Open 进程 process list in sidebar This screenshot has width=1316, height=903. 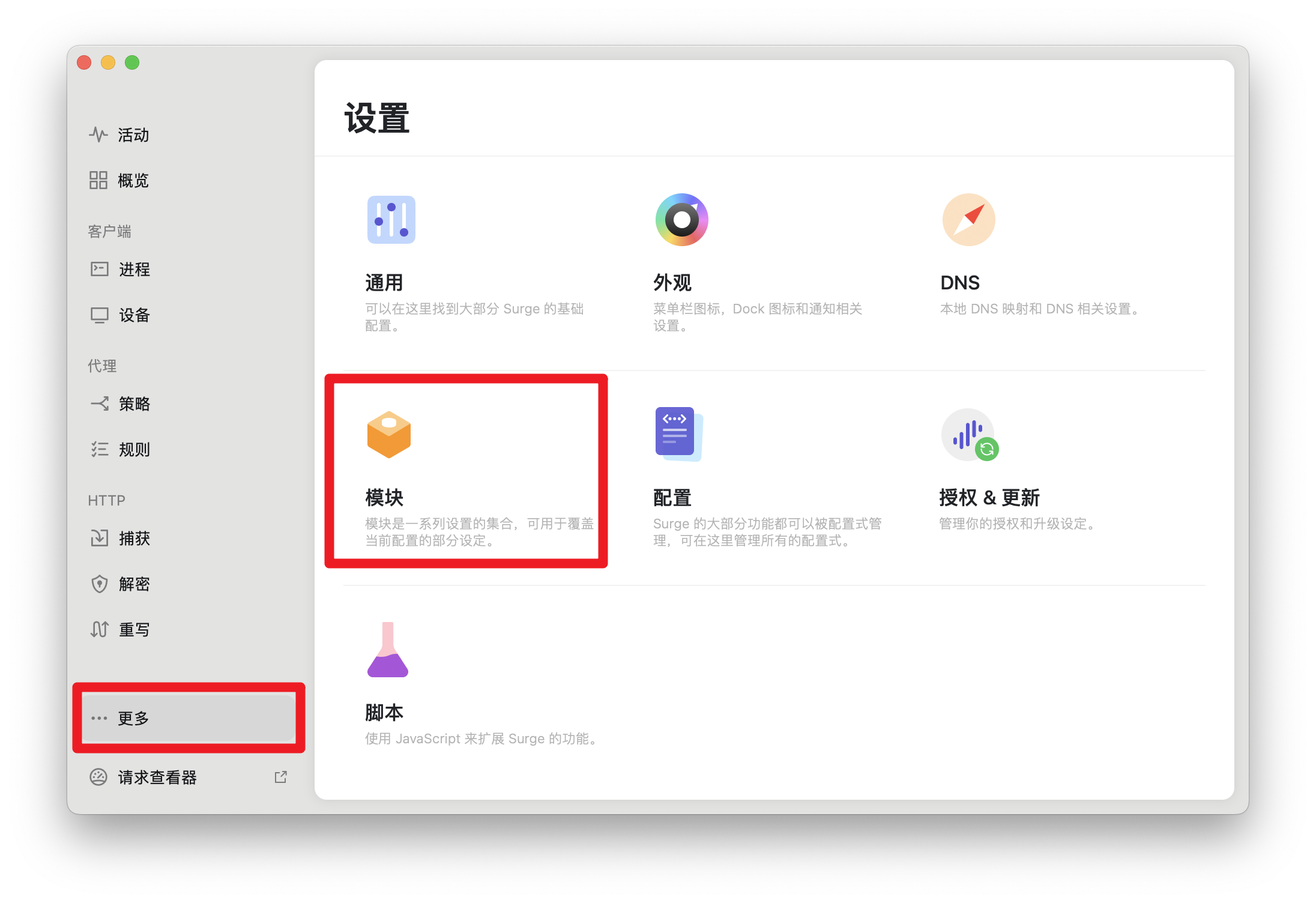click(134, 269)
